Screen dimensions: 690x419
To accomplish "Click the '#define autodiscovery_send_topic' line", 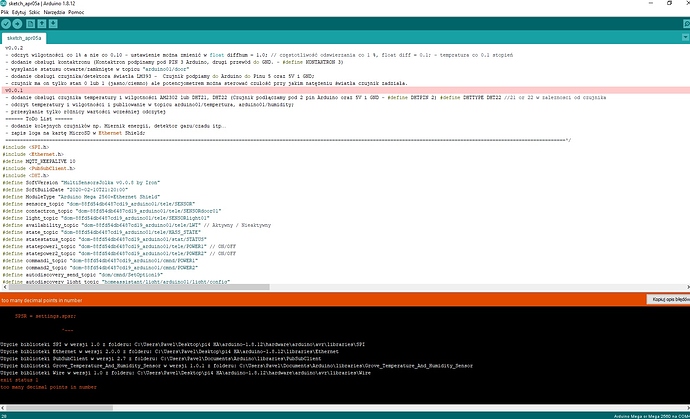I will 83,274.
